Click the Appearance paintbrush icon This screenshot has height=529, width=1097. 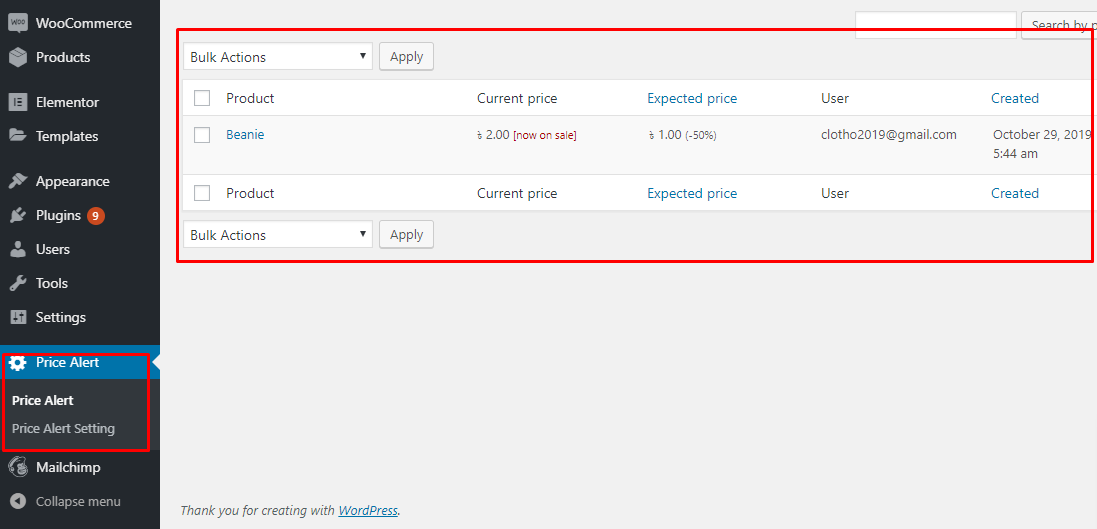17,181
